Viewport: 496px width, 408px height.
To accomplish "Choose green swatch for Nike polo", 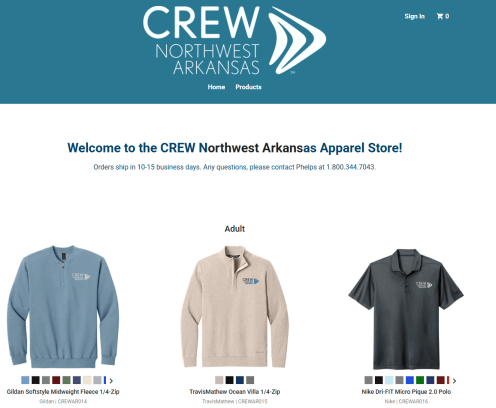I will (420, 380).
